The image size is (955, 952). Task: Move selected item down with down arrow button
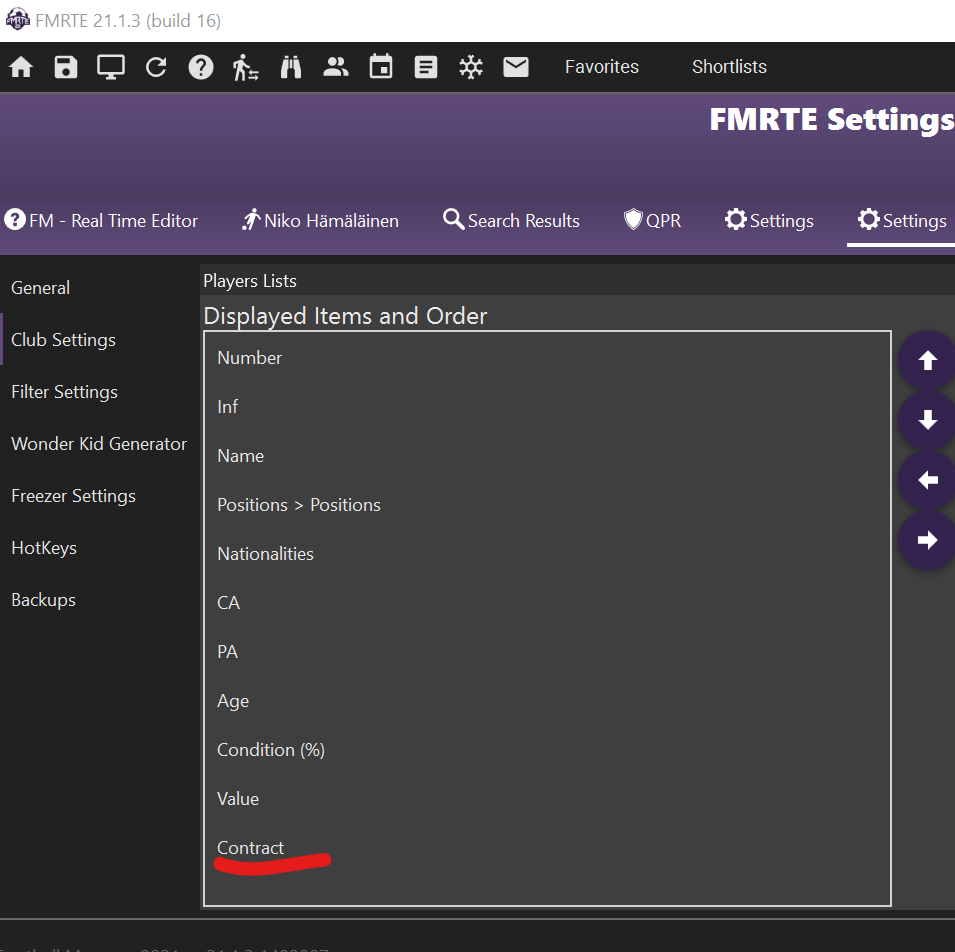(927, 420)
